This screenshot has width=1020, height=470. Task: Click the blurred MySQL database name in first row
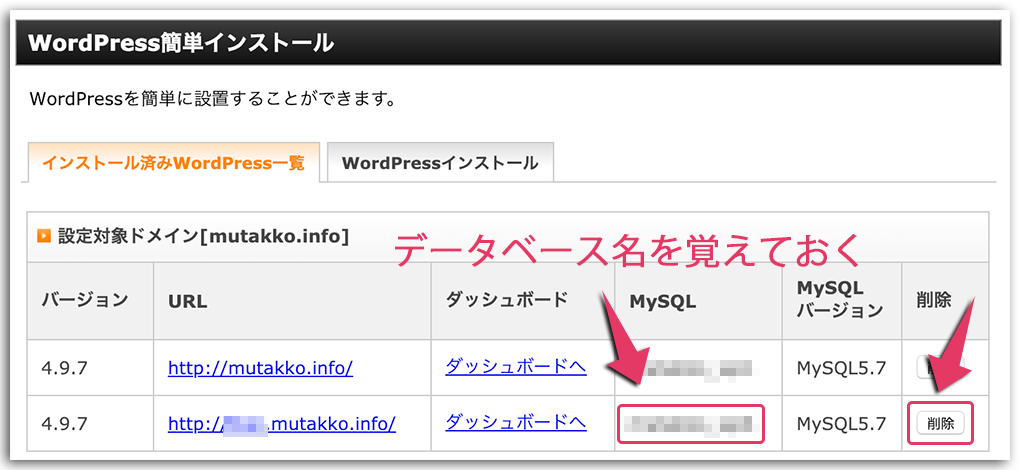695,369
